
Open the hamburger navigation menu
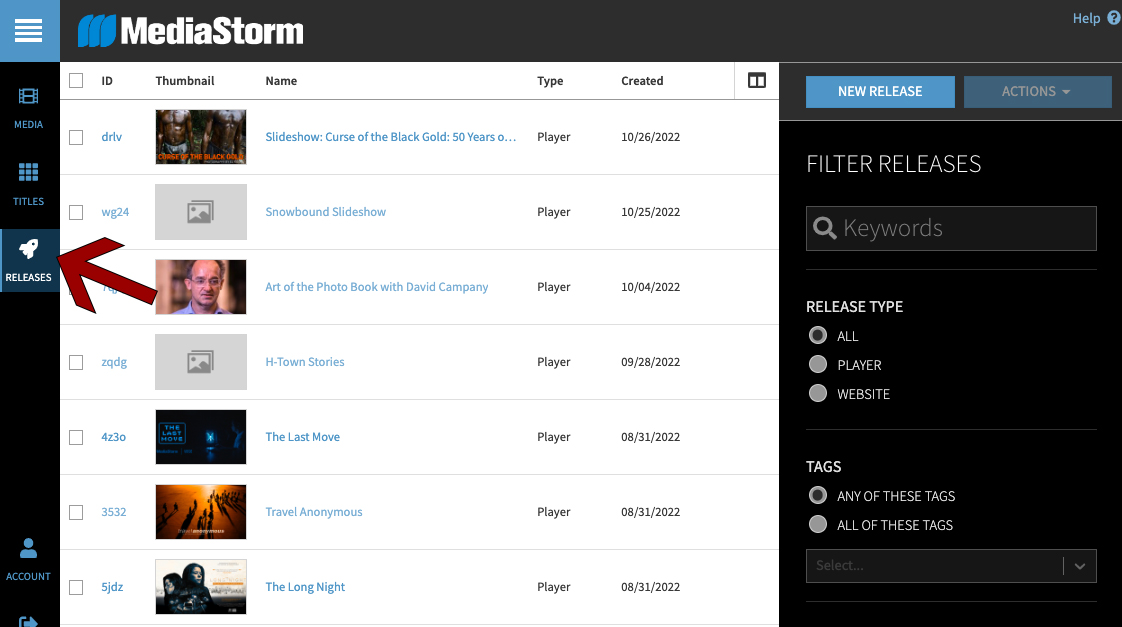(x=29, y=30)
